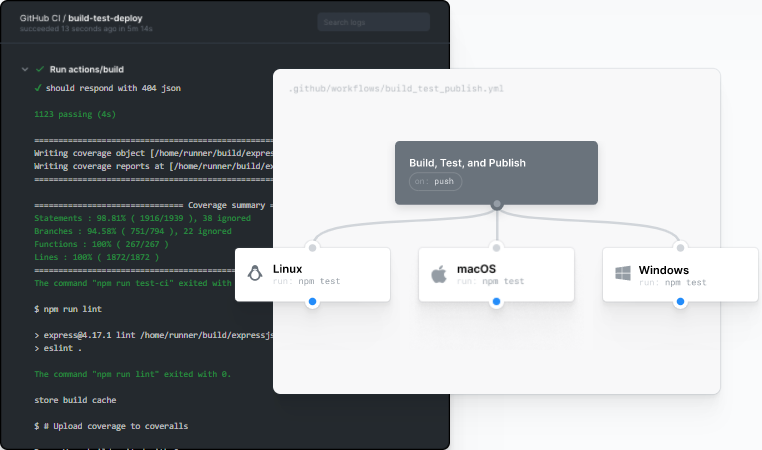
Task: Collapse the Run actions/build step chevron
Action: coord(24,70)
